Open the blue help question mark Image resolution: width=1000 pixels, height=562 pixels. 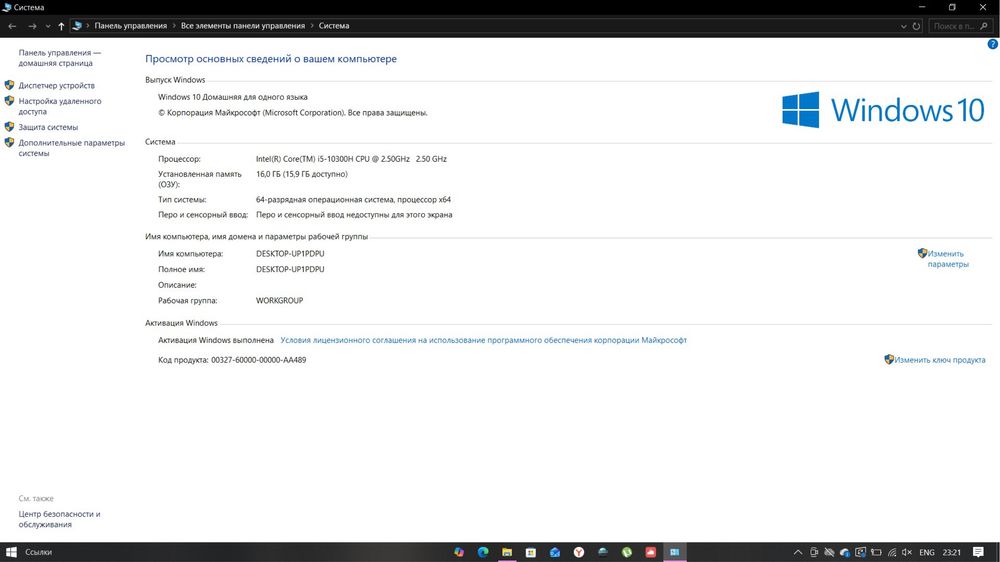[x=993, y=44]
